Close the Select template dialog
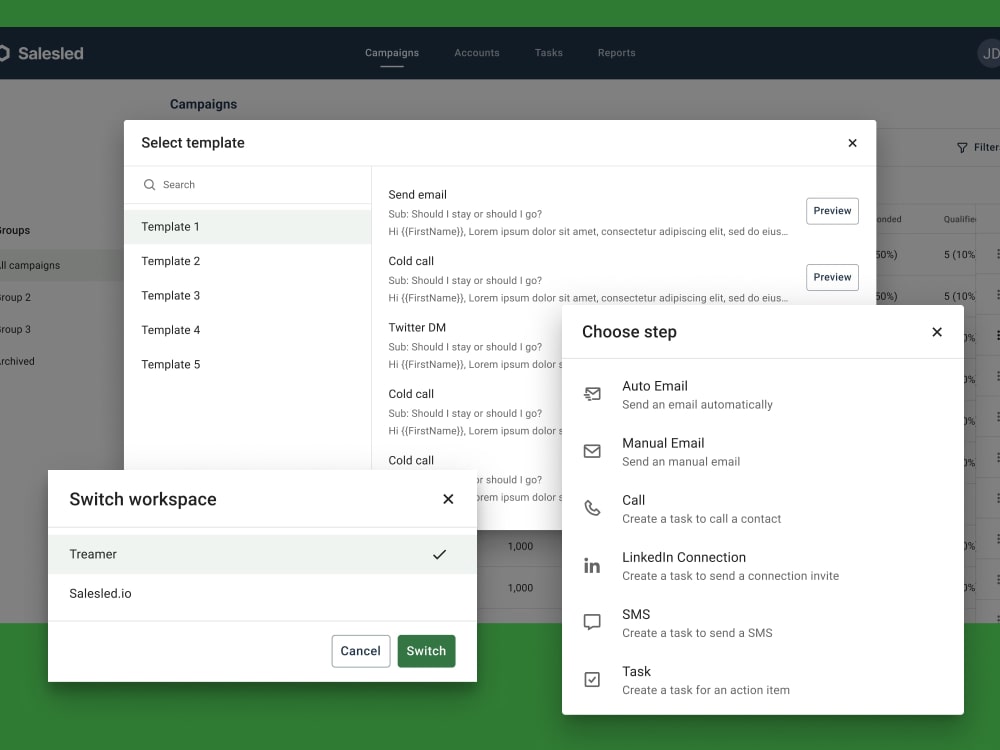This screenshot has height=750, width=1000. tap(852, 143)
